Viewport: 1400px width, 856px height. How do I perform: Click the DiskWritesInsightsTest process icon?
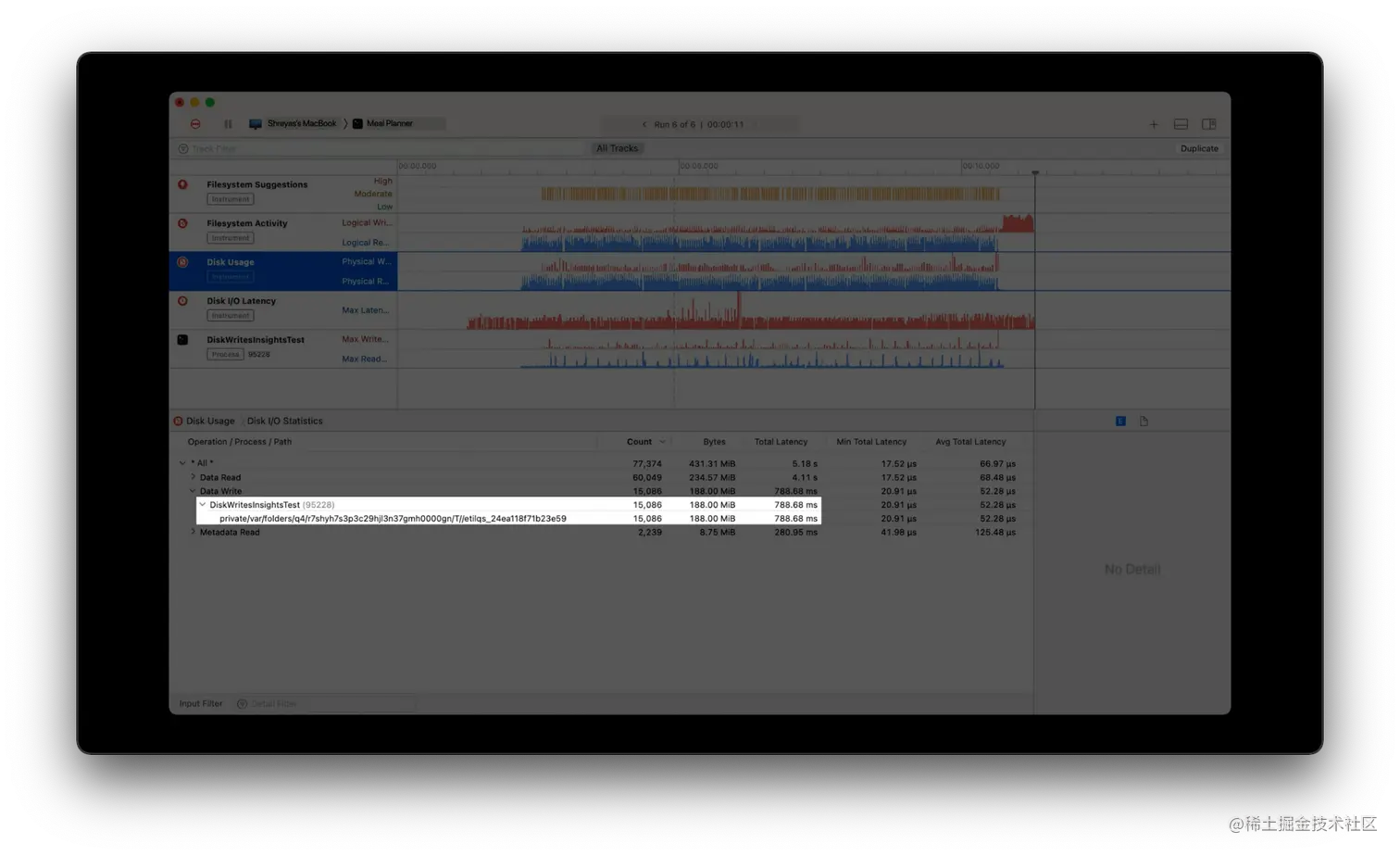[182, 340]
